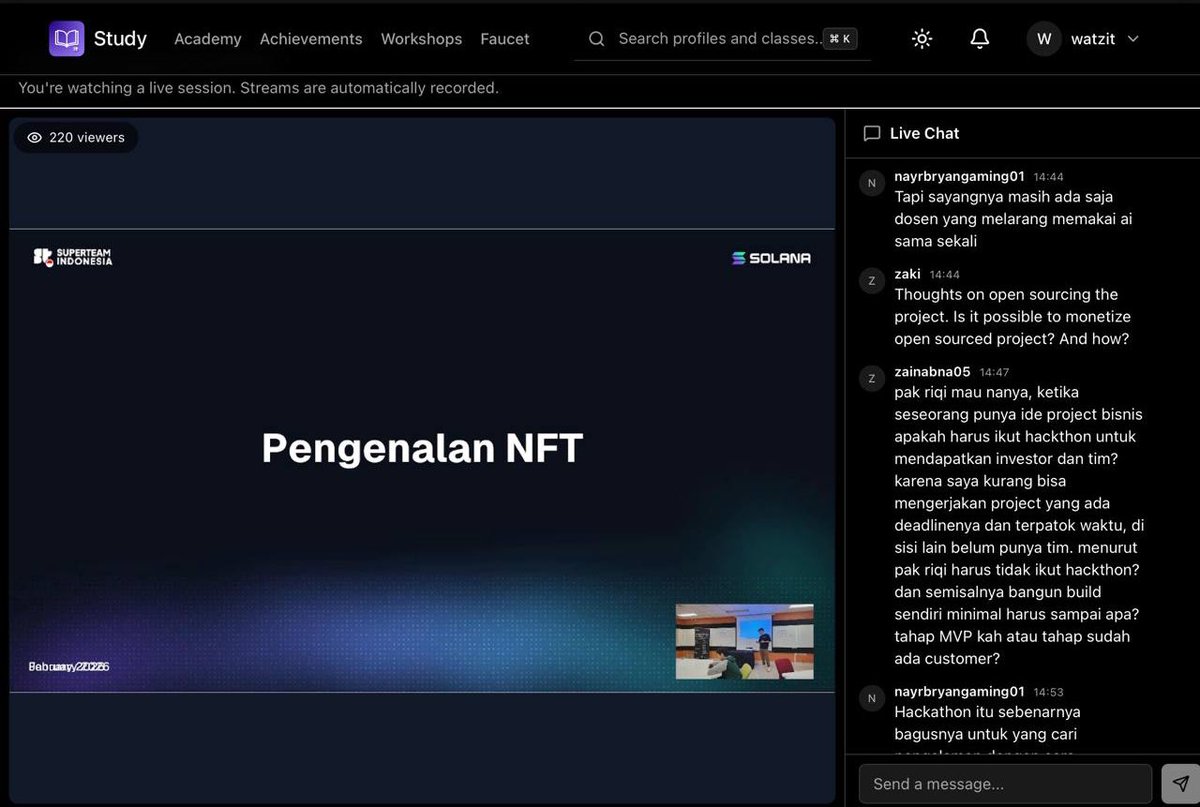The width and height of the screenshot is (1200, 807).
Task: Go to the Workshops tab
Action: pyautogui.click(x=421, y=39)
